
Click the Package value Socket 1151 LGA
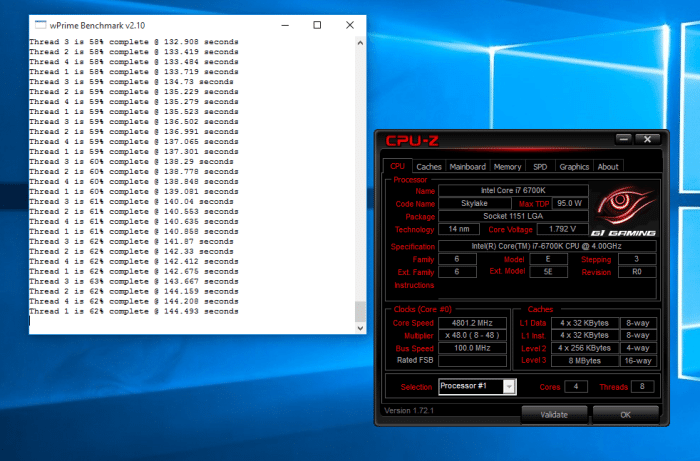(513, 216)
